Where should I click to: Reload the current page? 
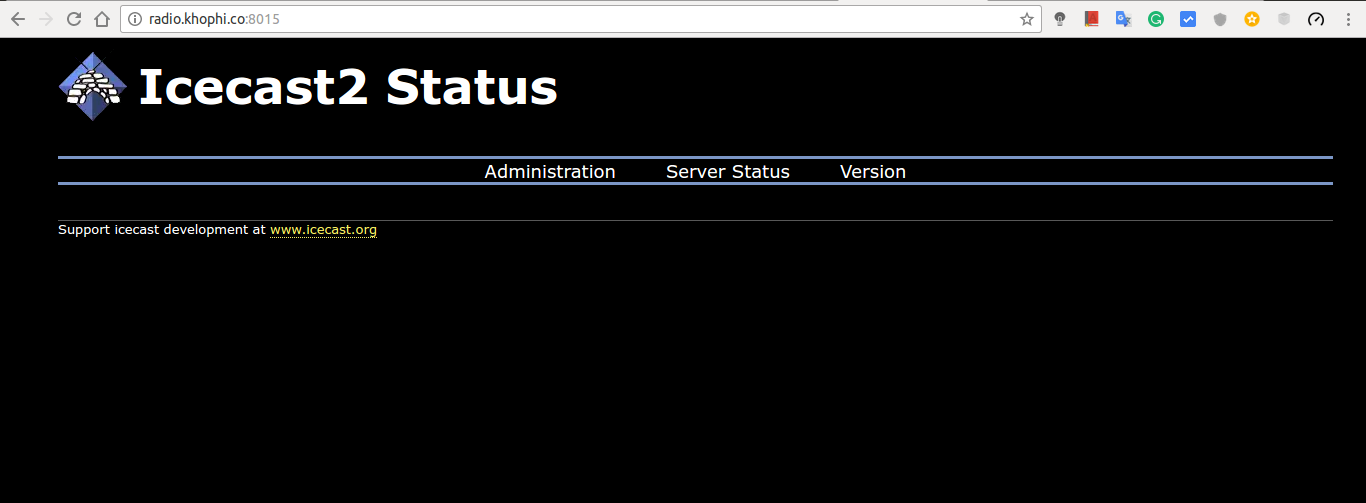pyautogui.click(x=73, y=19)
